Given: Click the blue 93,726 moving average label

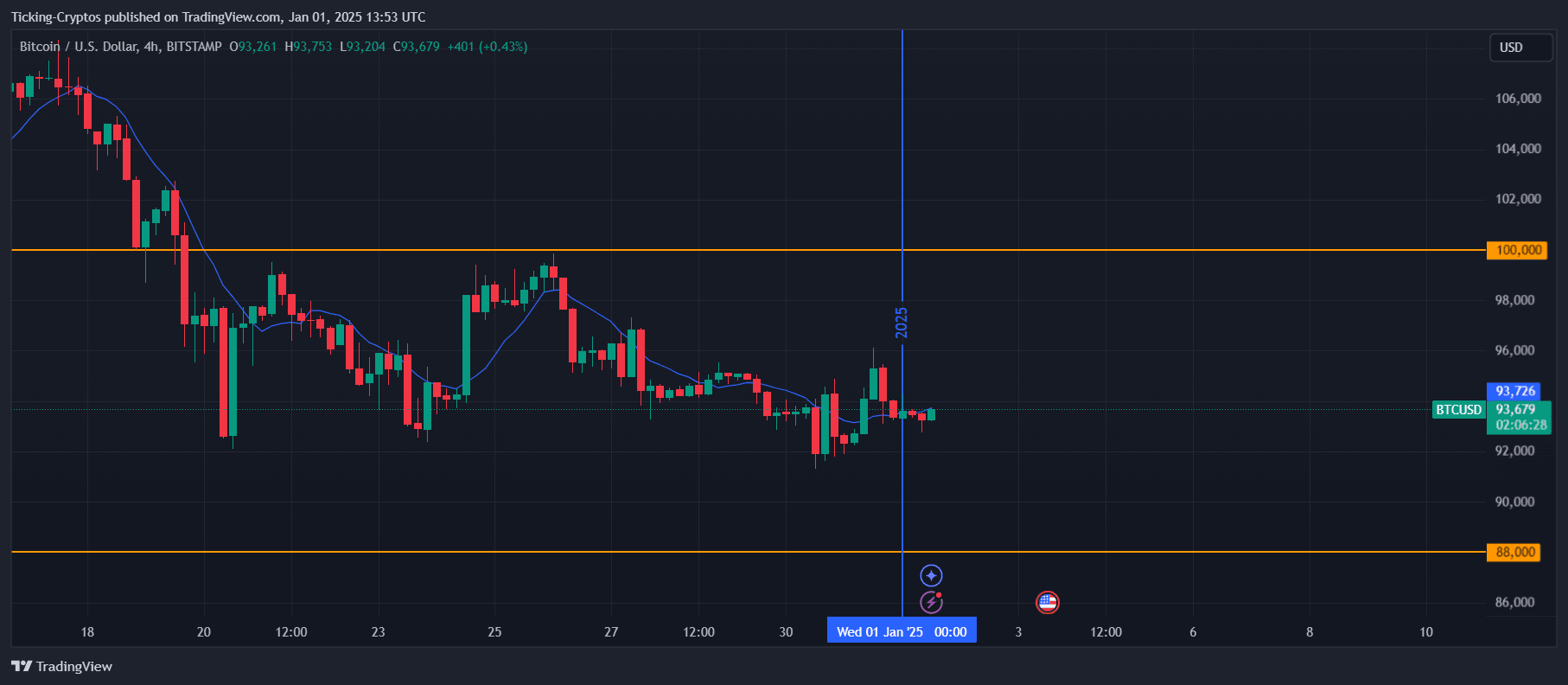Looking at the screenshot, I should (x=1514, y=391).
